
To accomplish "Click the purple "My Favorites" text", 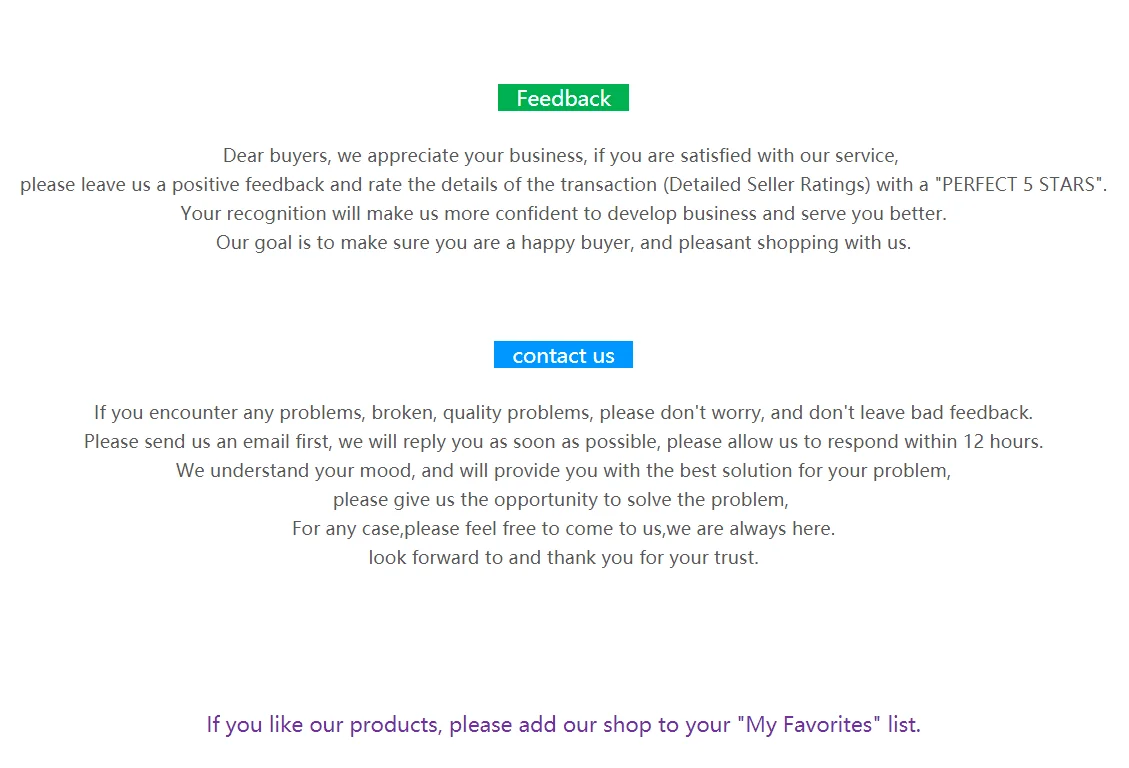I will click(809, 724).
